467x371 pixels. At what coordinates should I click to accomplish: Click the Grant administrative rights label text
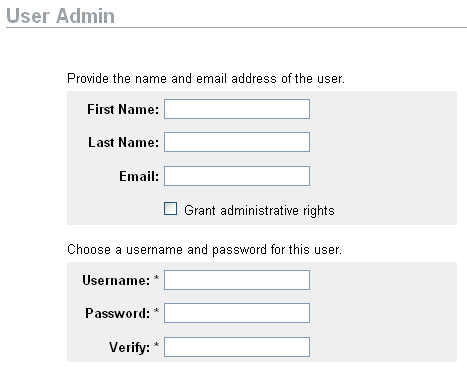[259, 211]
